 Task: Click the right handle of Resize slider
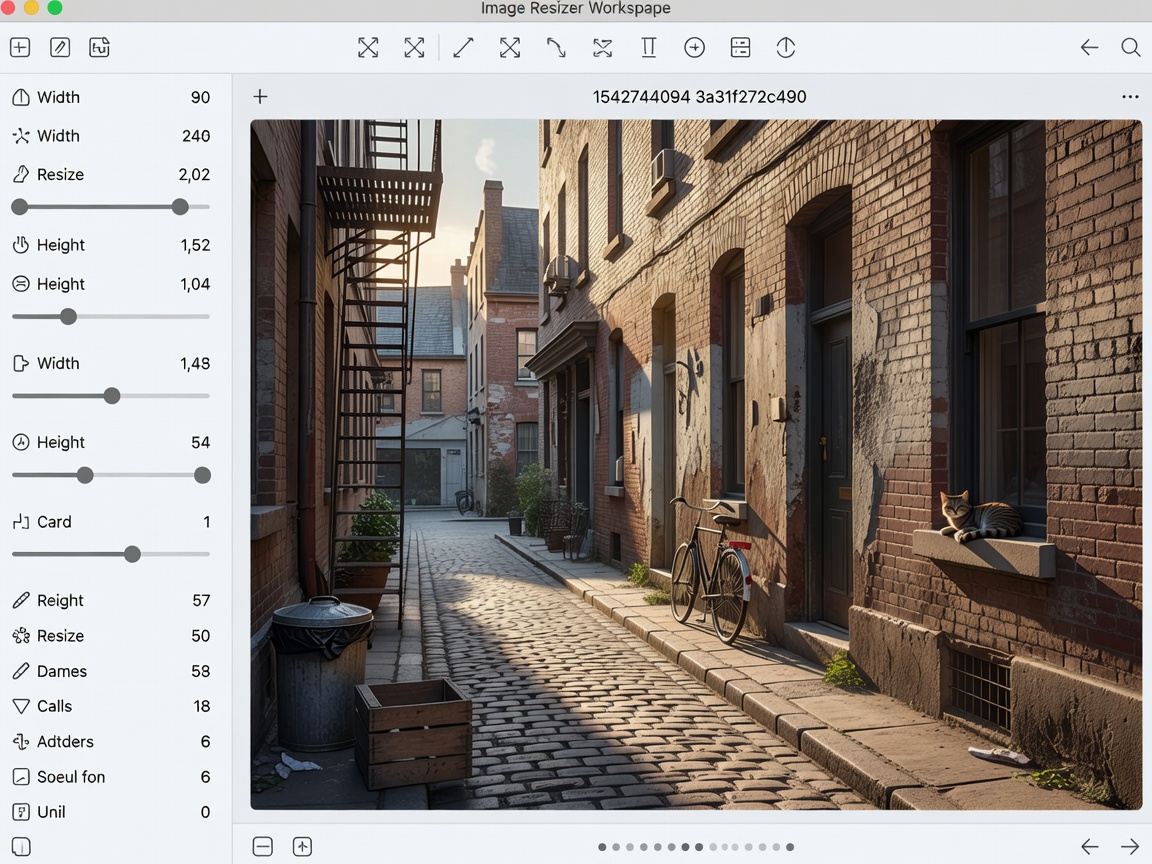click(x=180, y=207)
